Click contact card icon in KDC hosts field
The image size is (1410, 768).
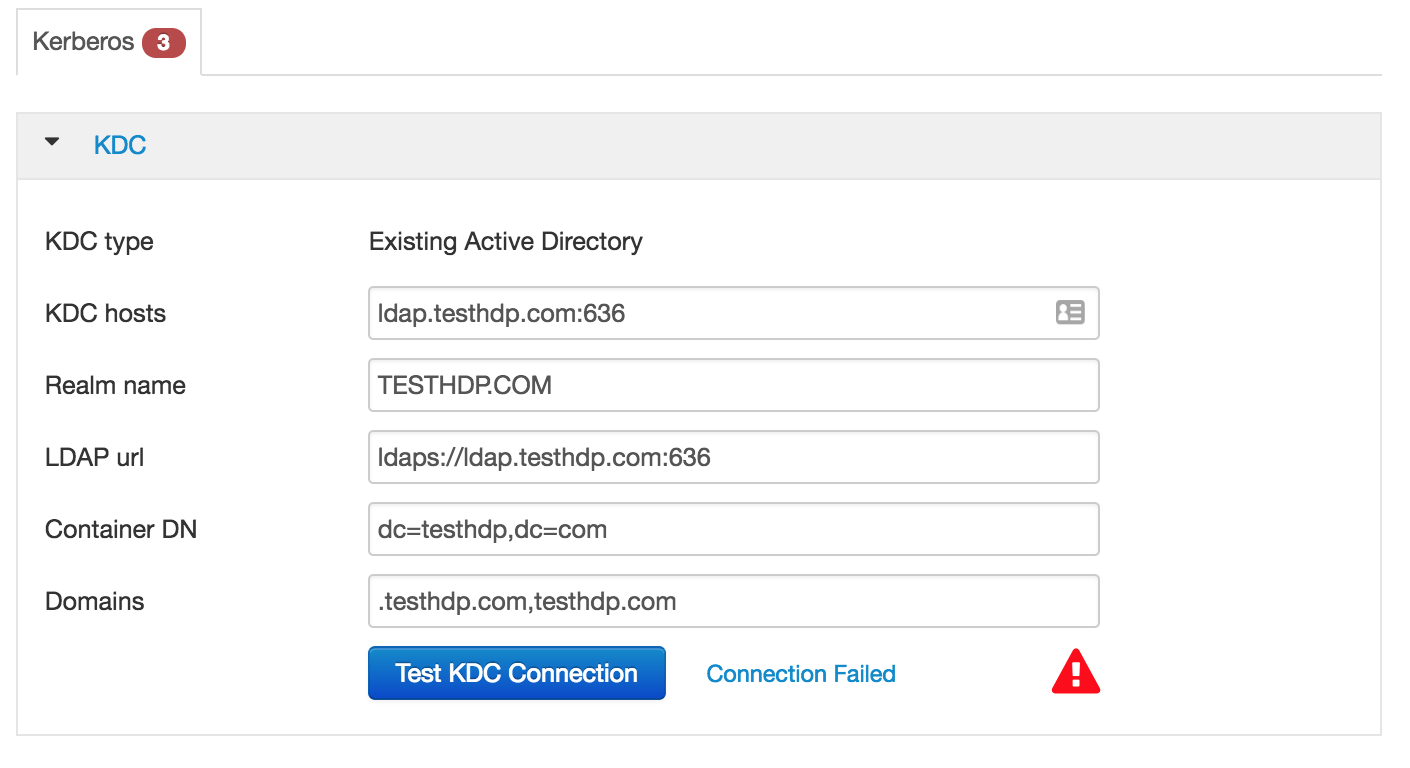coord(1069,312)
